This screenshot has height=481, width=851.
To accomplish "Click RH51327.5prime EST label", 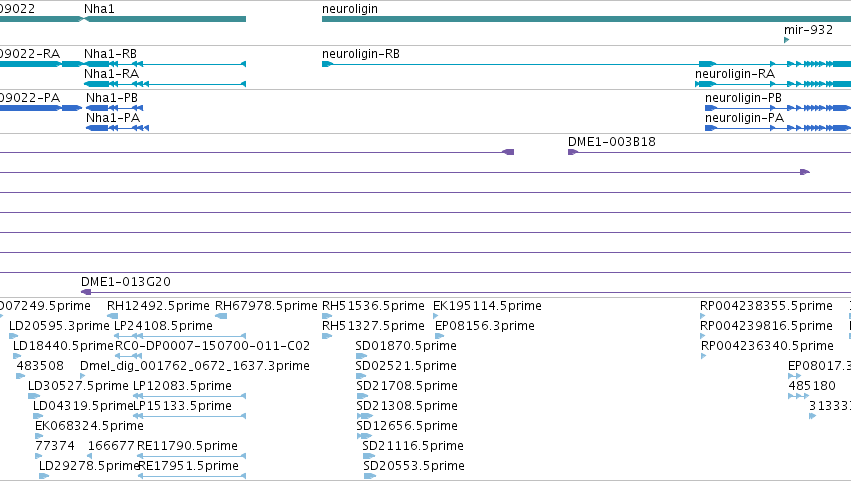I will point(373,326).
